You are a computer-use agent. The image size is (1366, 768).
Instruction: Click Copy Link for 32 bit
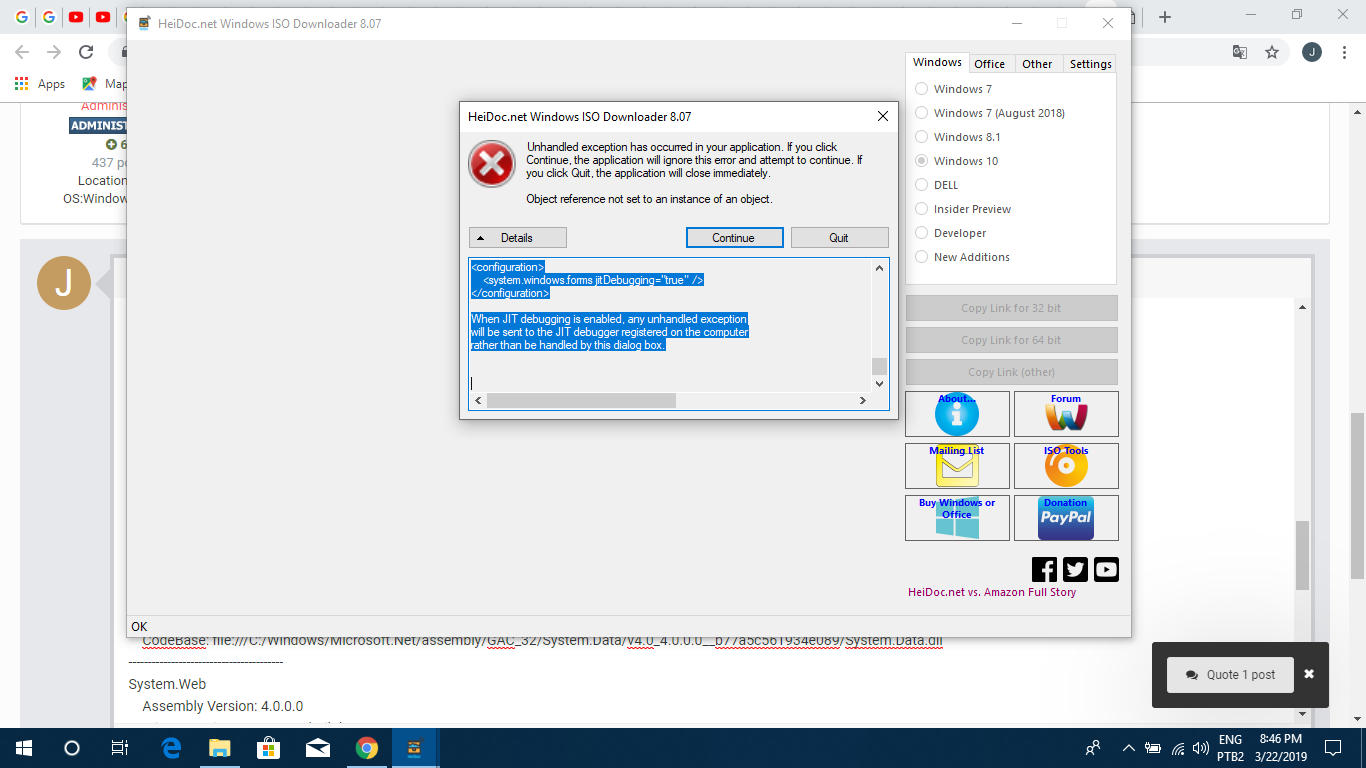tap(1011, 308)
